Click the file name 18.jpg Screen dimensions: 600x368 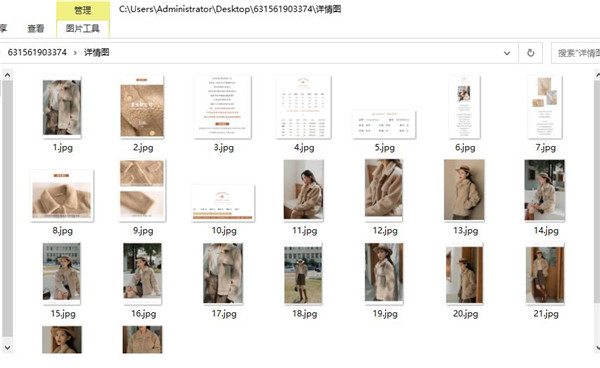305,314
